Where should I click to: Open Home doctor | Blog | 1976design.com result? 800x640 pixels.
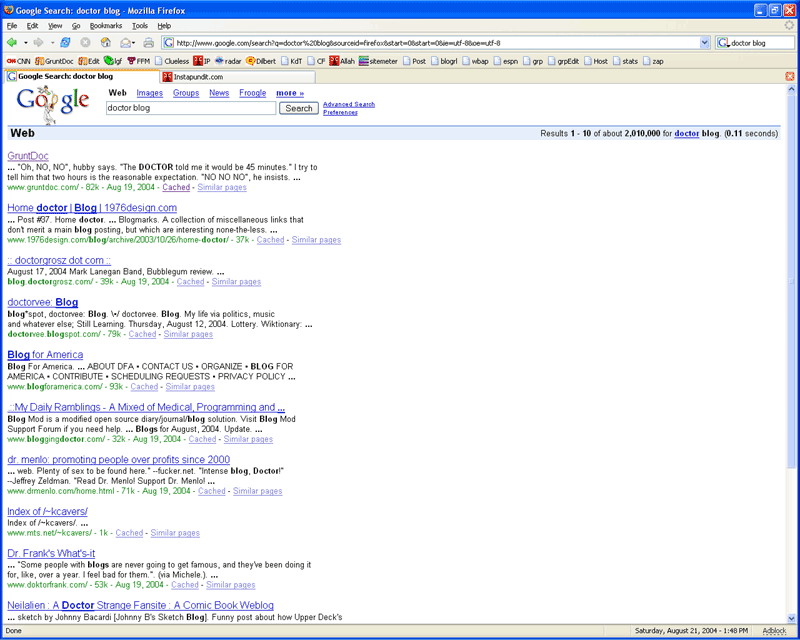92,208
